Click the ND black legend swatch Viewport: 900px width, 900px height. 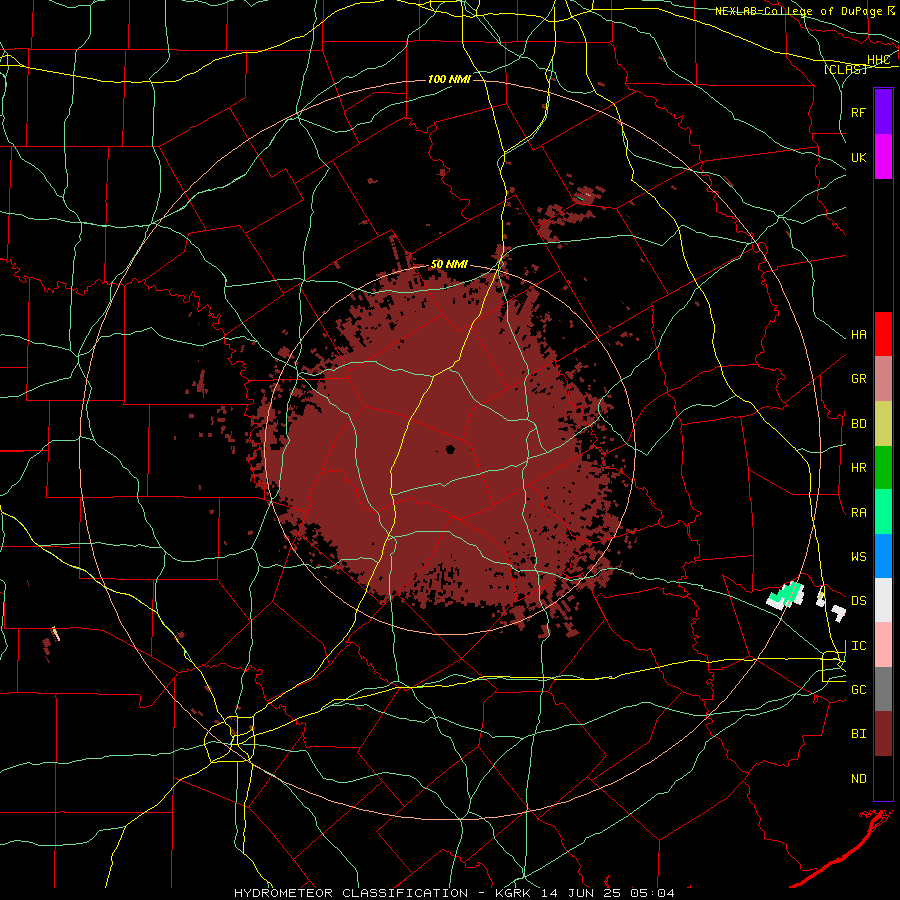883,778
